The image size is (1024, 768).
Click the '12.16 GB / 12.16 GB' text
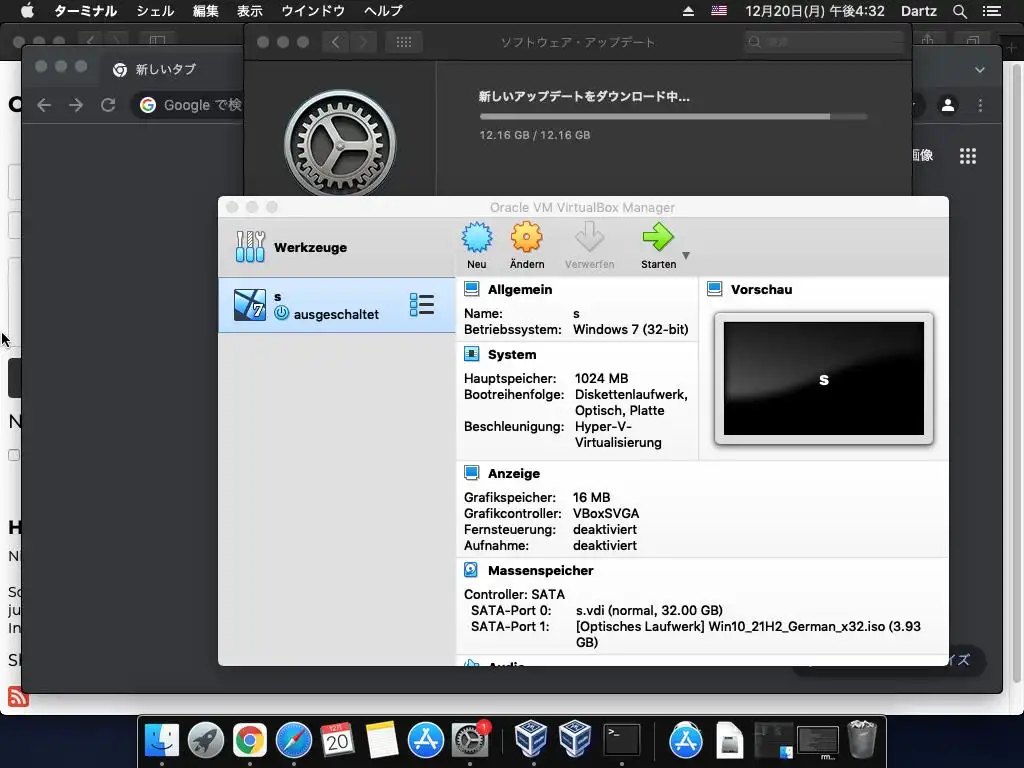click(535, 135)
